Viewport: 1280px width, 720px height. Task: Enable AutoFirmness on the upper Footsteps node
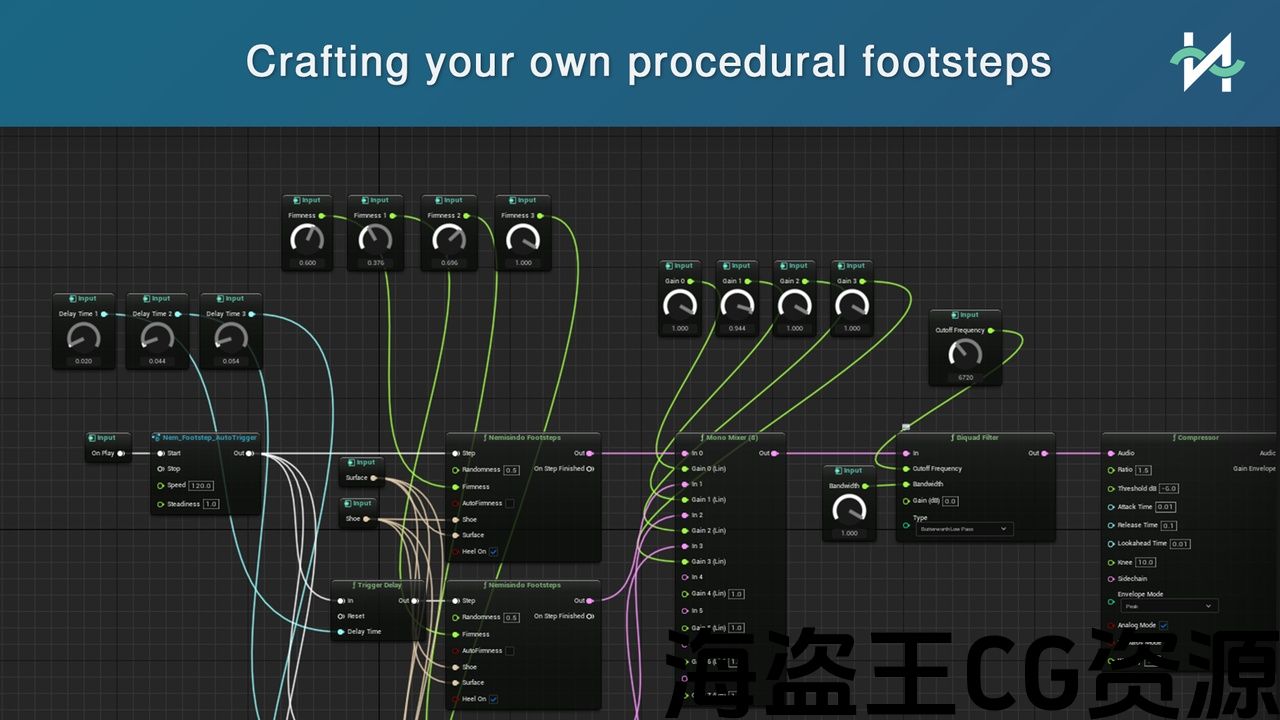point(509,503)
